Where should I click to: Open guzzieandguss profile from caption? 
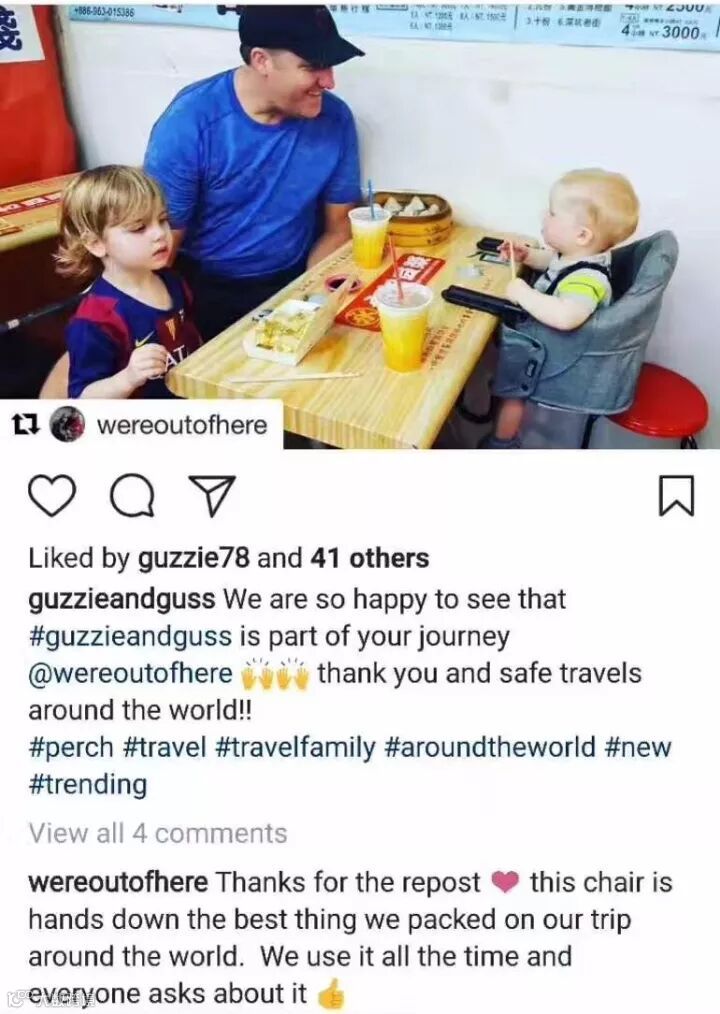(122, 600)
